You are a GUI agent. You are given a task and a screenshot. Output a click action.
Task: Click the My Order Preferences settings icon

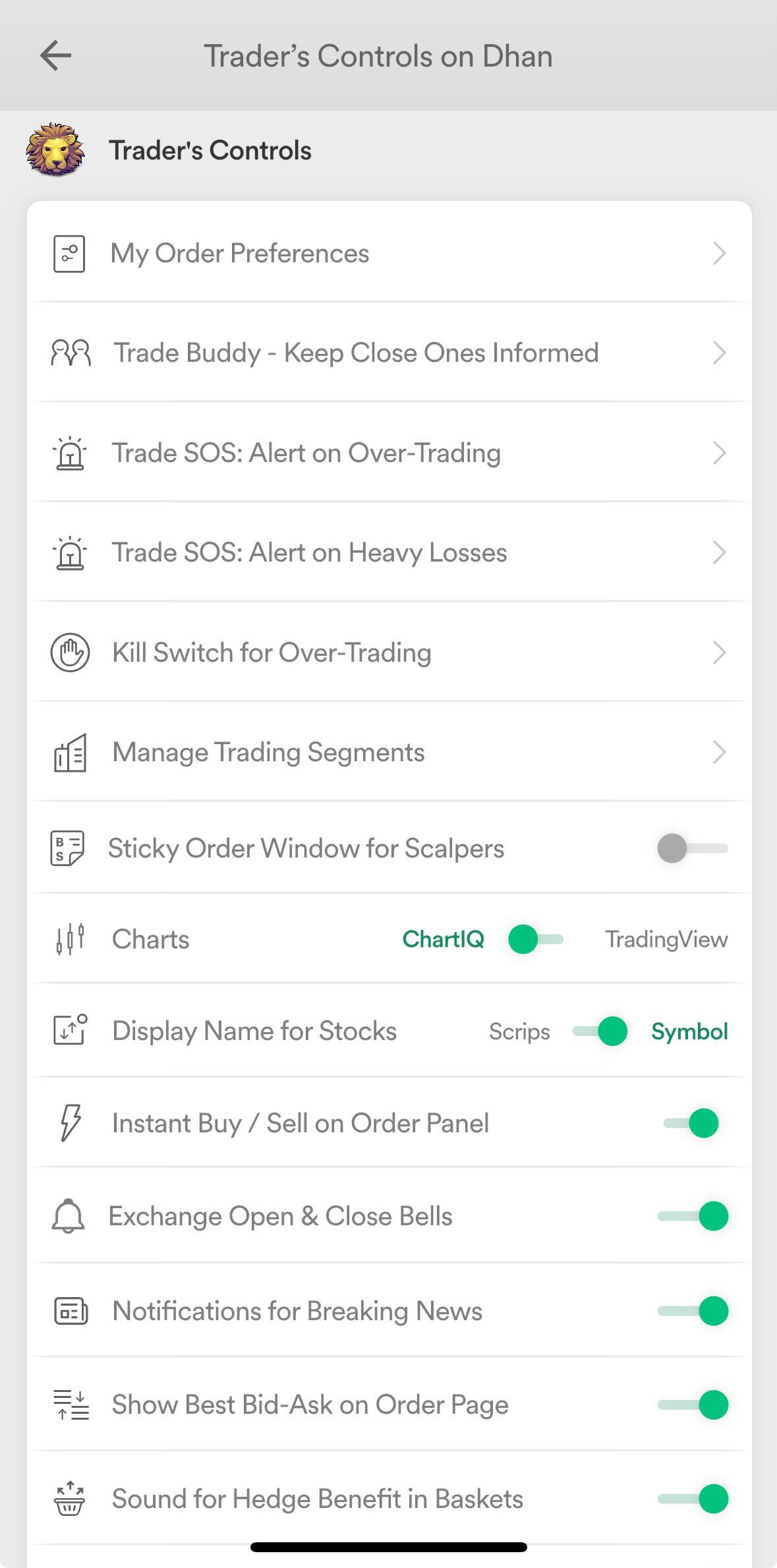click(69, 254)
